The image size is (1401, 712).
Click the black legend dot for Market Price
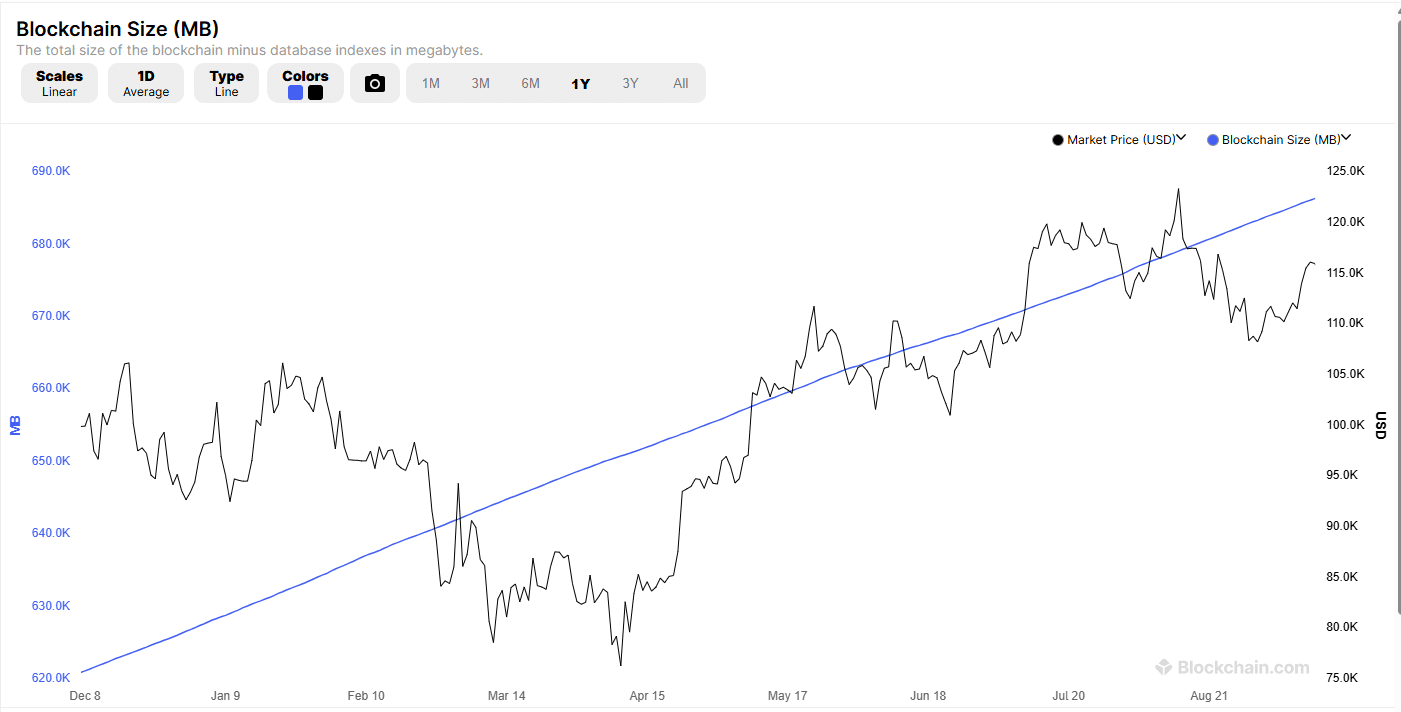[1057, 139]
